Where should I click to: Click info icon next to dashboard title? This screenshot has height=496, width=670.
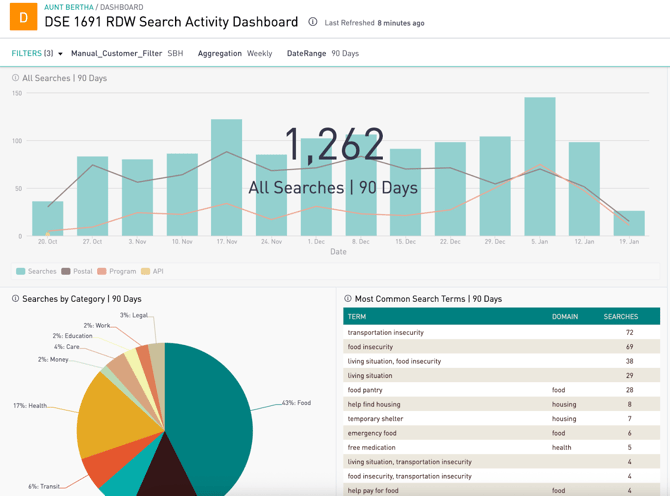(313, 22)
